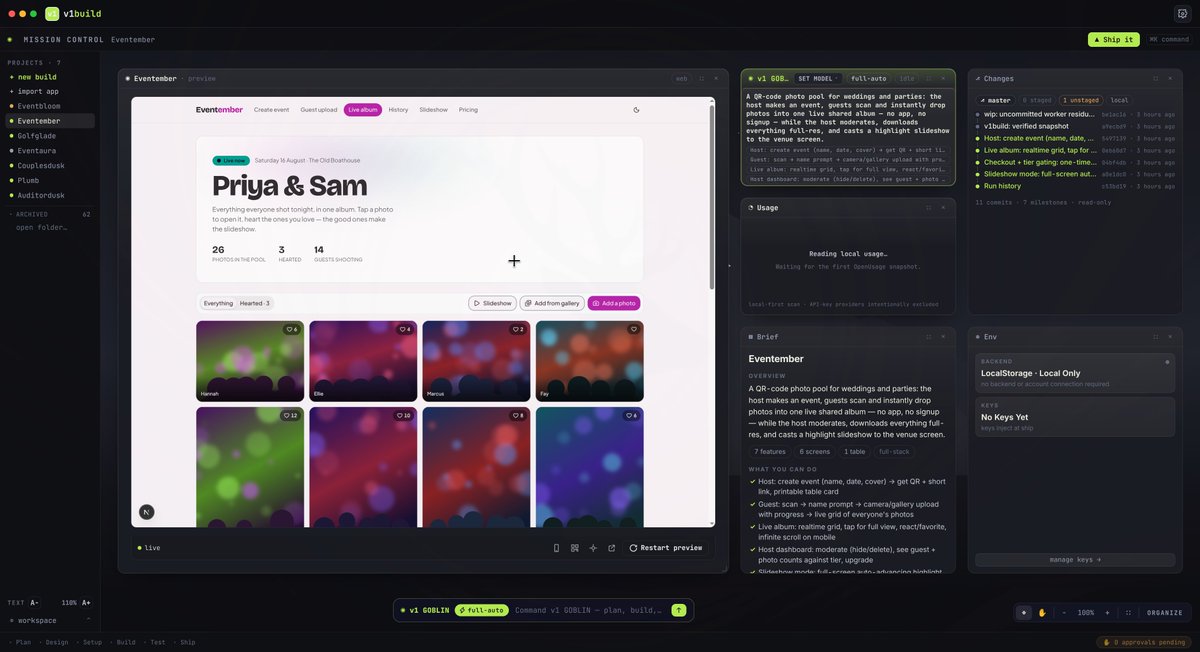This screenshot has width=1200, height=652.
Task: Click import app in sidebar
Action: 38,91
